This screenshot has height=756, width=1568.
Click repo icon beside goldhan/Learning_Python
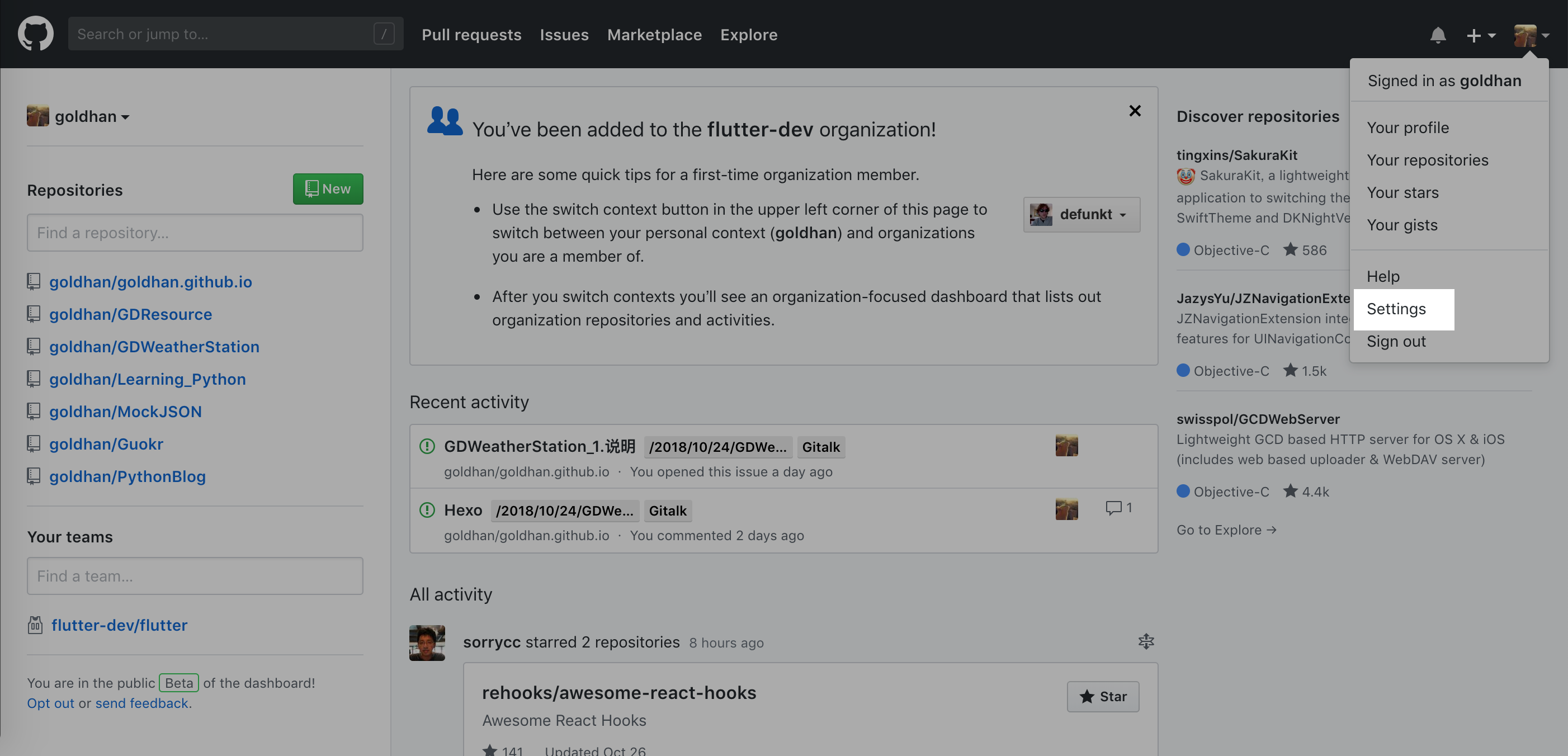(x=34, y=379)
